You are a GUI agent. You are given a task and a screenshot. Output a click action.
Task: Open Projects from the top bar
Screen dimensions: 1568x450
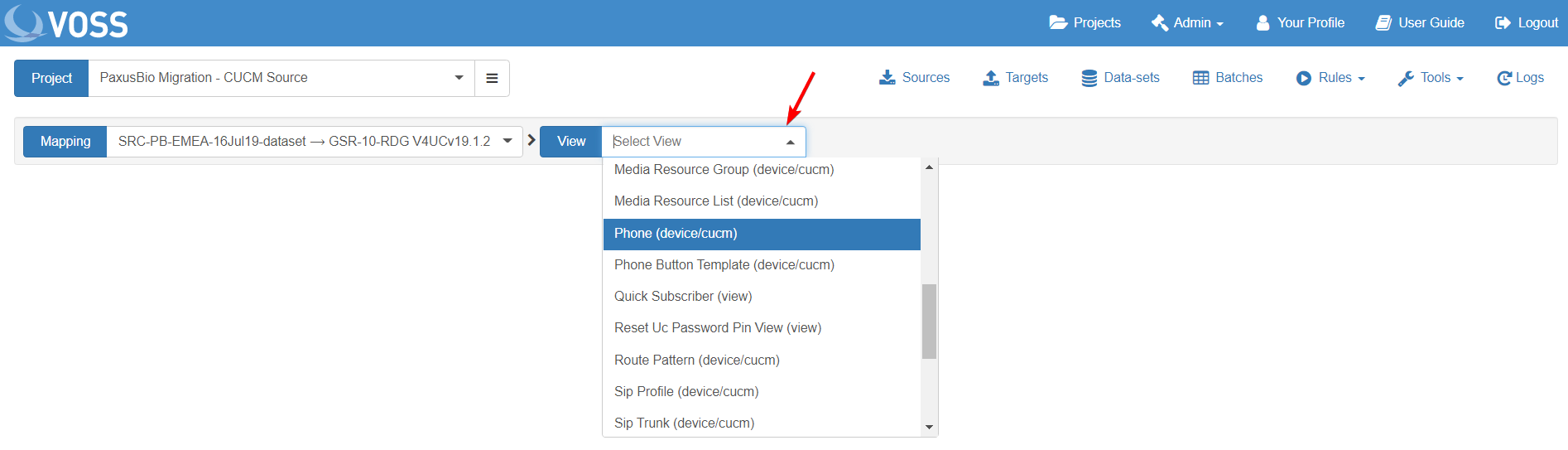[1085, 23]
